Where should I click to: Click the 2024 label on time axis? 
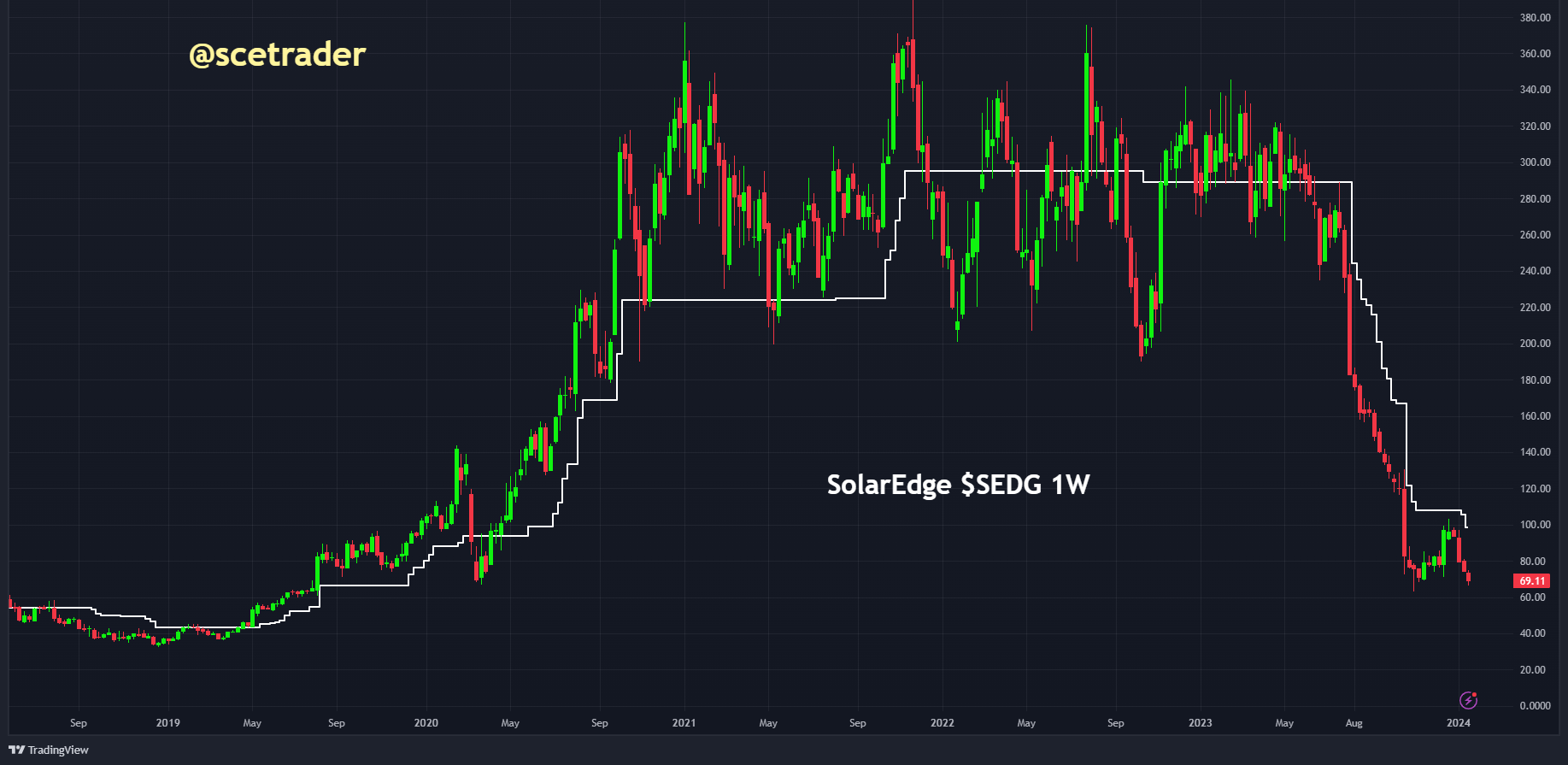1459,722
